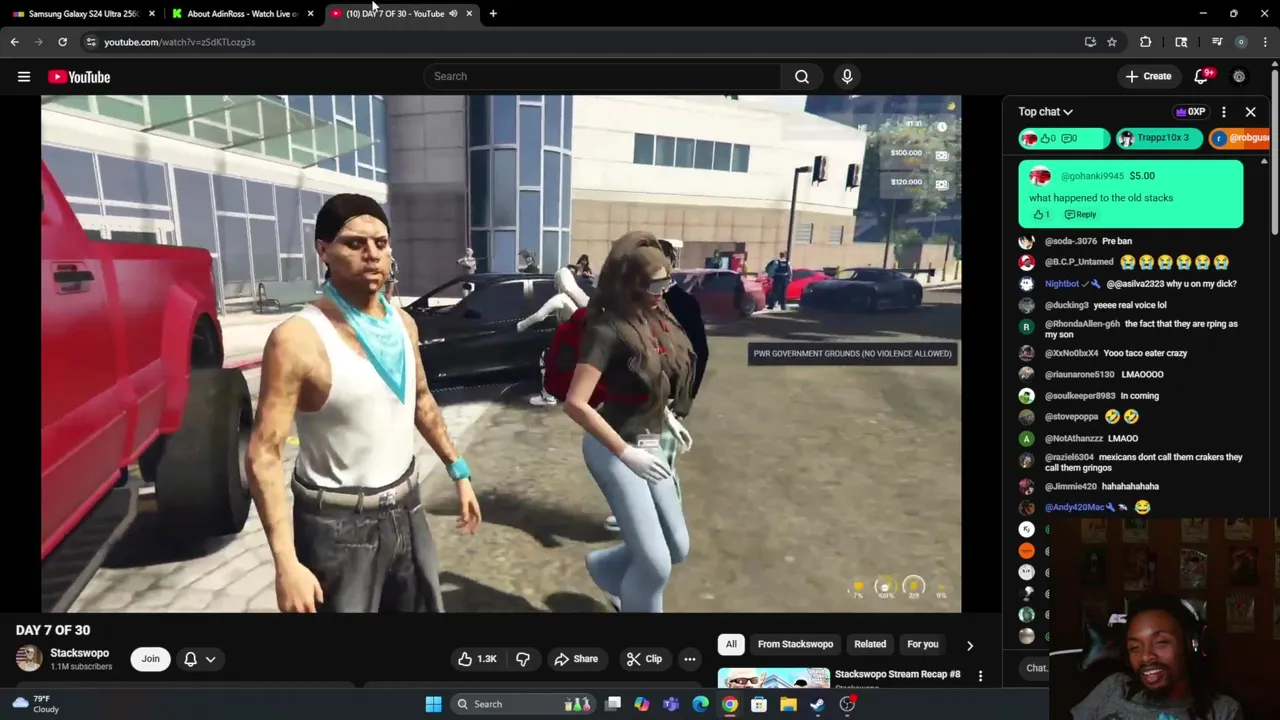Expand notification preferences chevron next to bell
Screen dimensions: 1280x720
(210, 659)
